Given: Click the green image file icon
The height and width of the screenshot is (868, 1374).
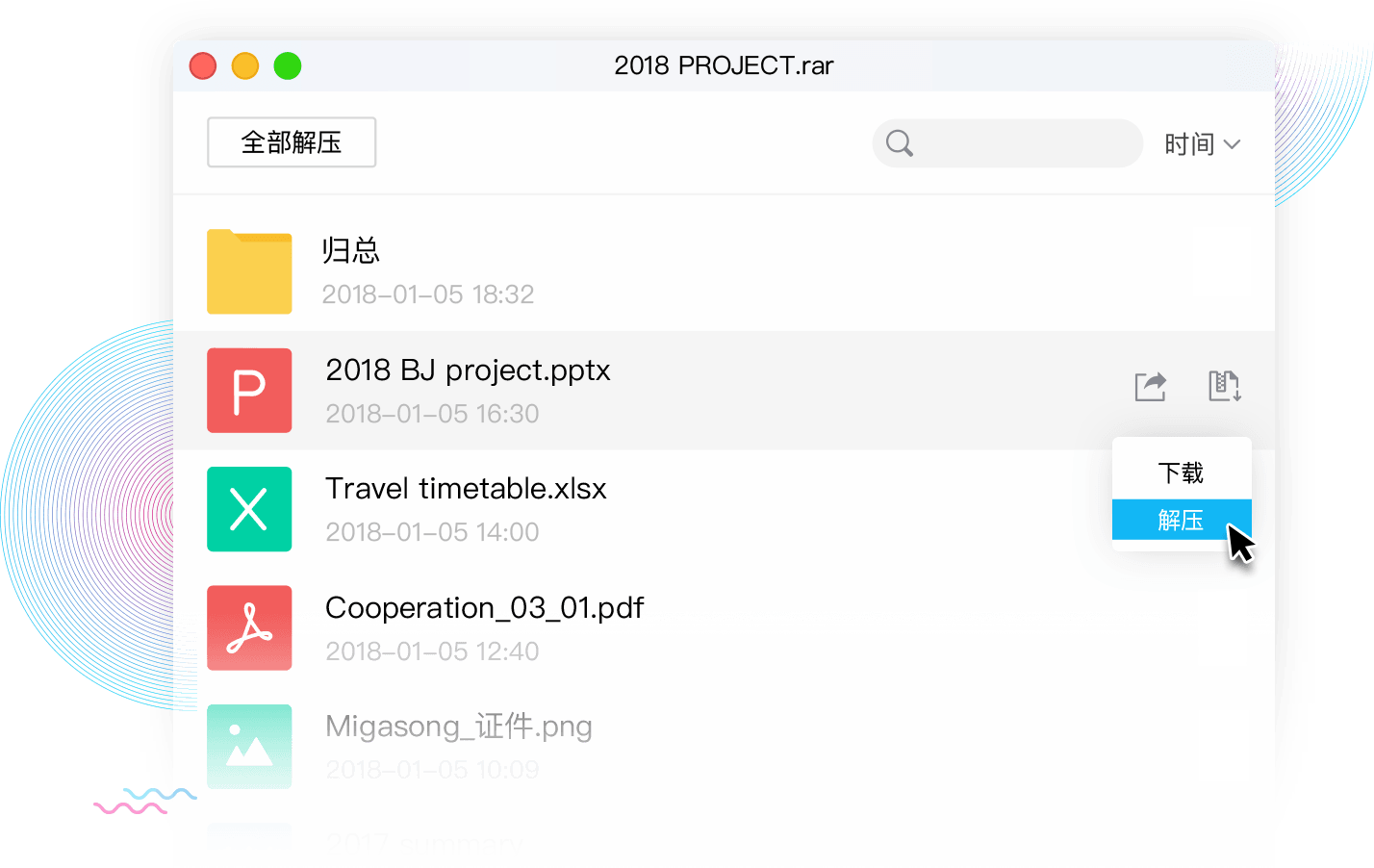Looking at the screenshot, I should click(x=249, y=747).
